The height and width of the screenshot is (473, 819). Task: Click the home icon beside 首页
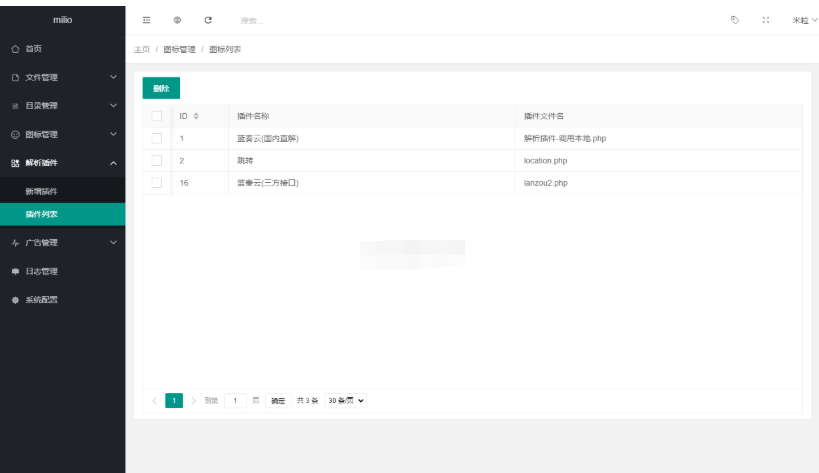[x=15, y=49]
